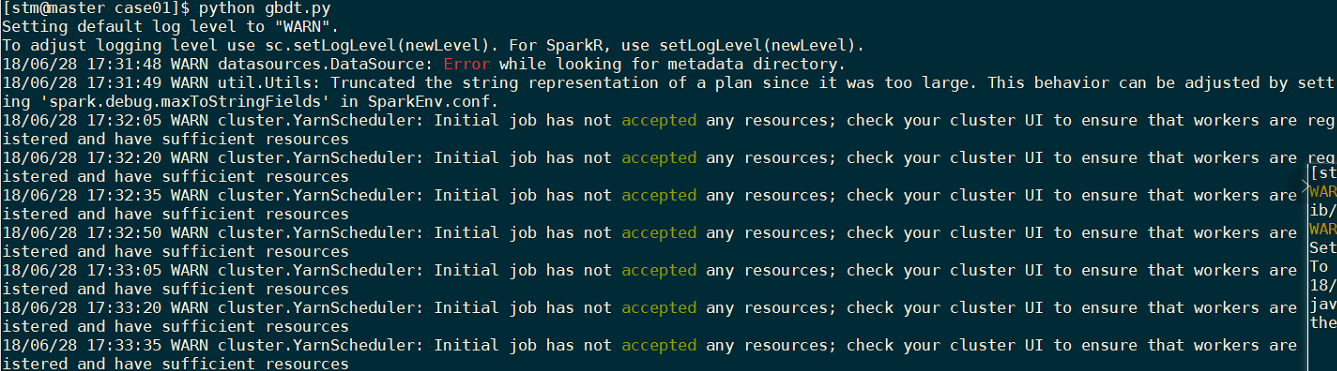This screenshot has height=371, width=1337.
Task: Click highlighted 'accepted' in the 17:32:20 line
Action: (659, 158)
